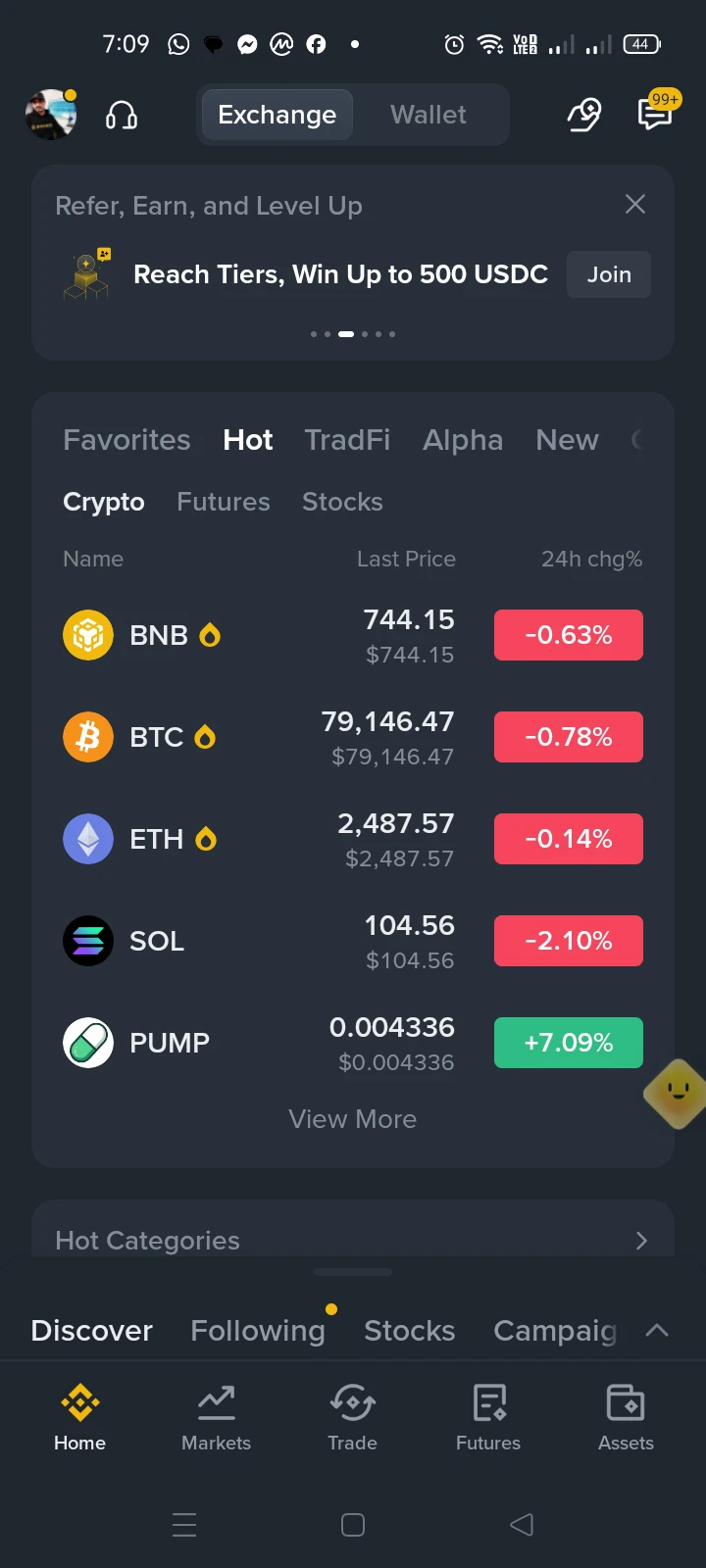The width and height of the screenshot is (706, 1568).
Task: Close the Refer, Earn banner
Action: (x=635, y=204)
